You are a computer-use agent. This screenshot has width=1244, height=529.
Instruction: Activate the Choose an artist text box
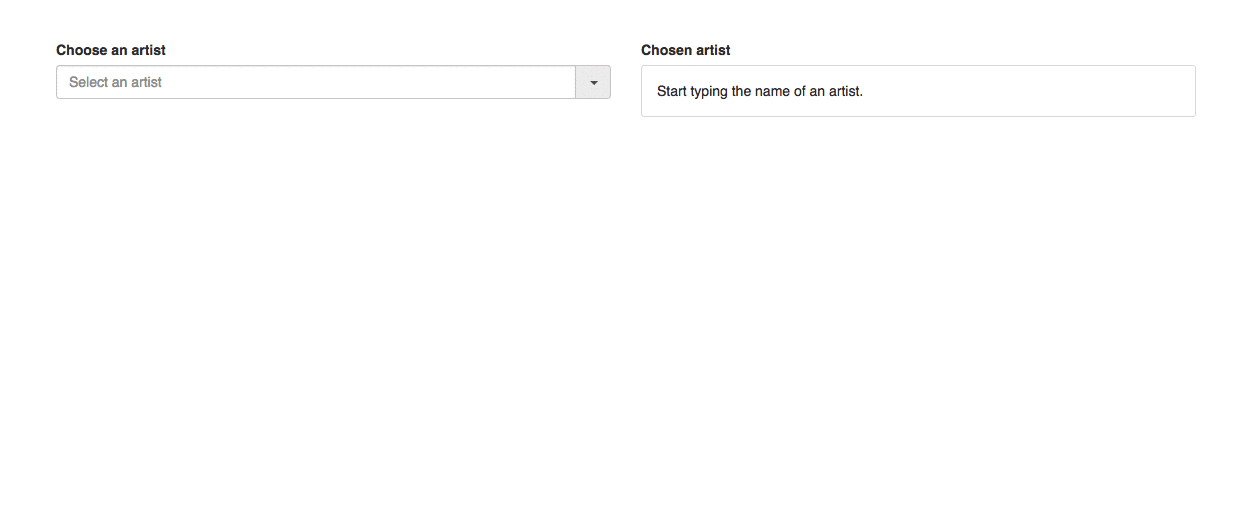click(316, 82)
